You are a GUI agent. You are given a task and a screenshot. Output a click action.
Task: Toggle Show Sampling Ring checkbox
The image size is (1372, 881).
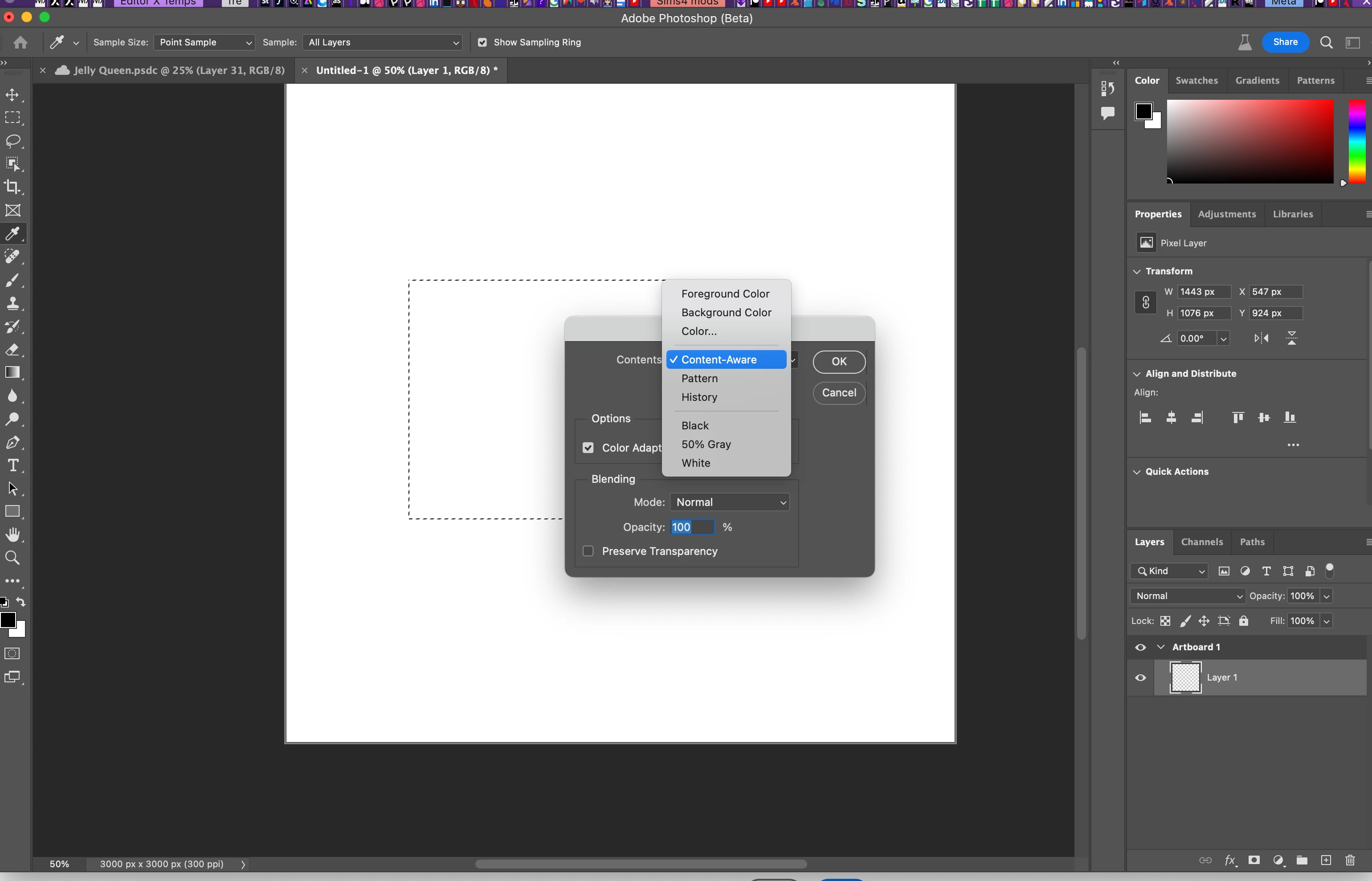(482, 42)
